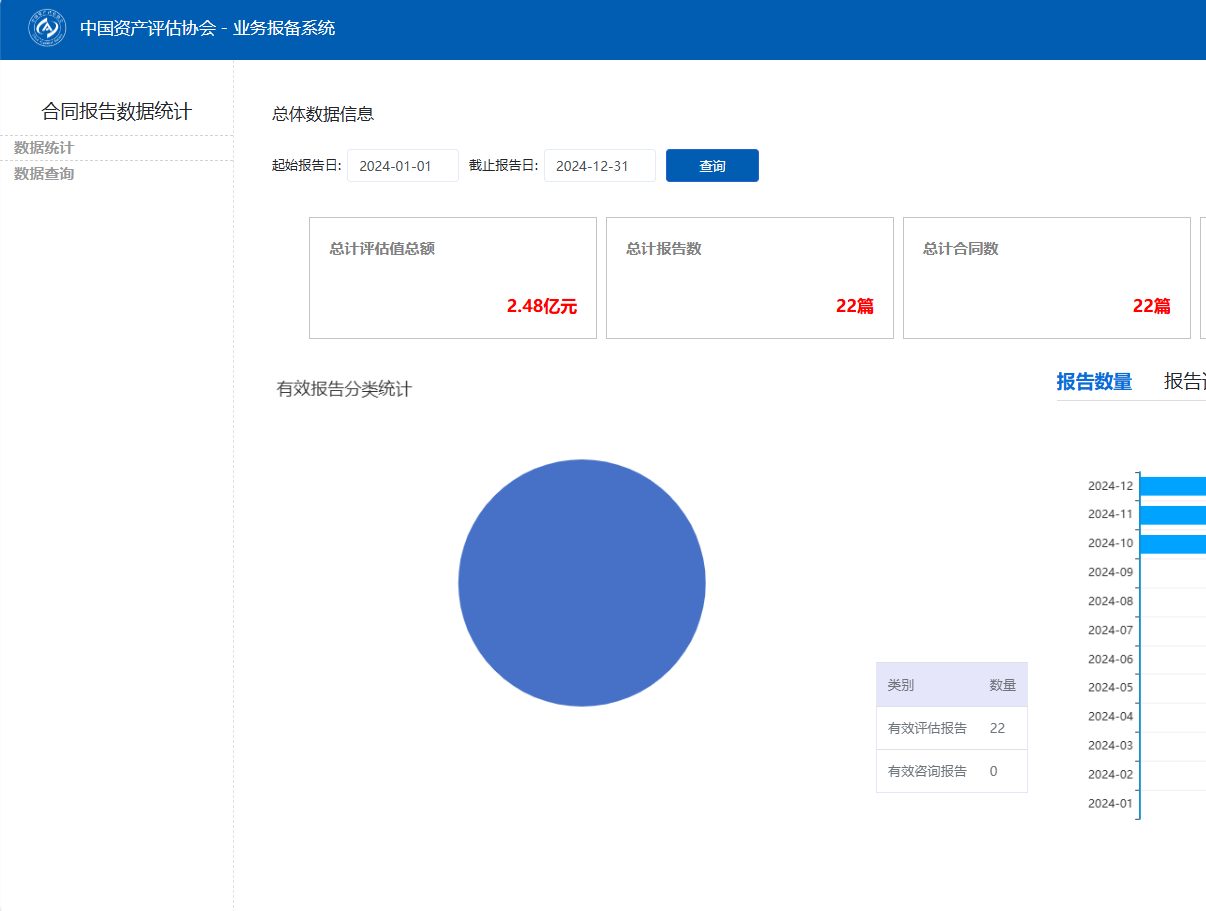
Task: Click the 类别 column header
Action: pyautogui.click(x=901, y=685)
